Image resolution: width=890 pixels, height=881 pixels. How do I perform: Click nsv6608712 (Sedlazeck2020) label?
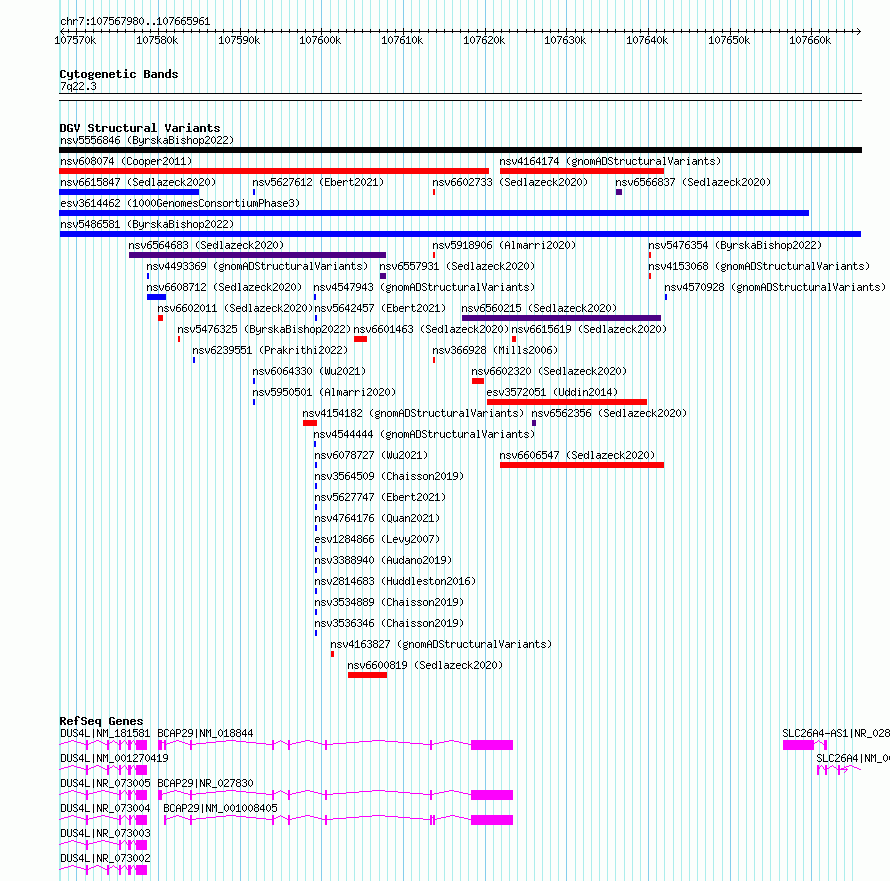(224, 287)
